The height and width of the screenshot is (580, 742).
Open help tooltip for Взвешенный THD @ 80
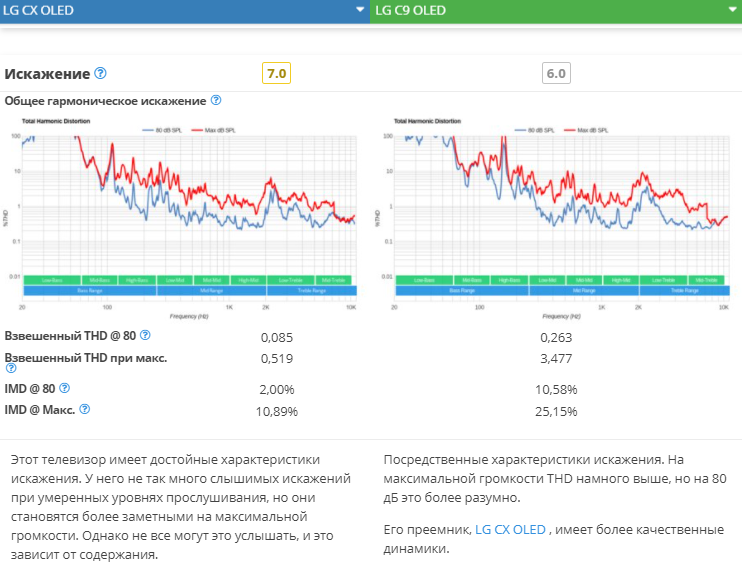[145, 336]
